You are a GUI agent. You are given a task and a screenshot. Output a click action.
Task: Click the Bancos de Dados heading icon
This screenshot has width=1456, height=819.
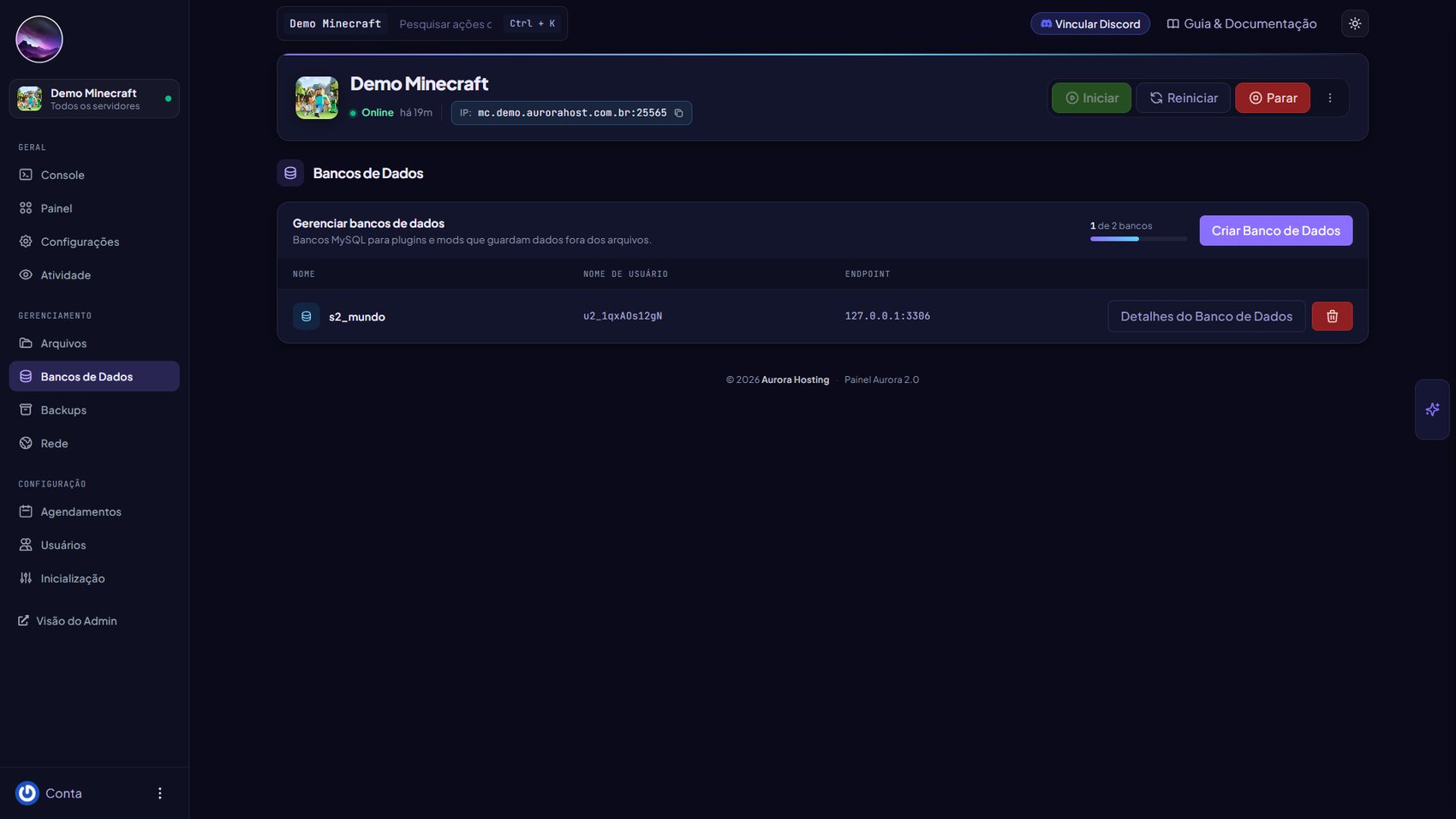click(290, 173)
